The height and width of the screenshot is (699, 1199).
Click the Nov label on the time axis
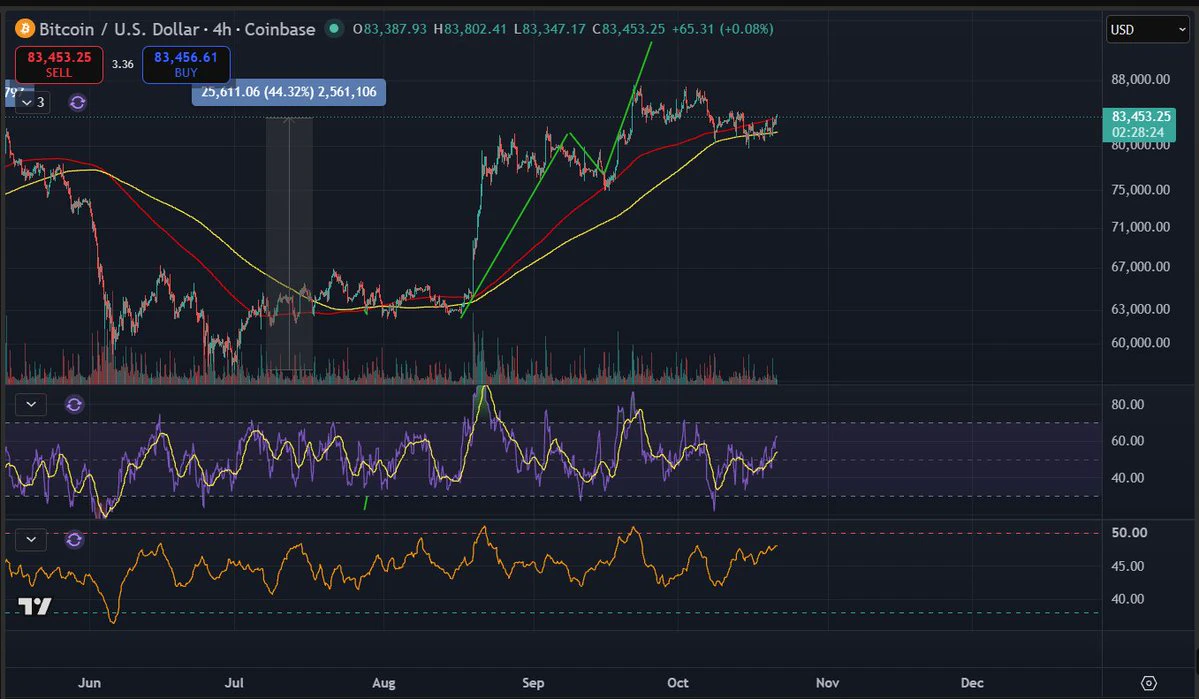tap(827, 683)
